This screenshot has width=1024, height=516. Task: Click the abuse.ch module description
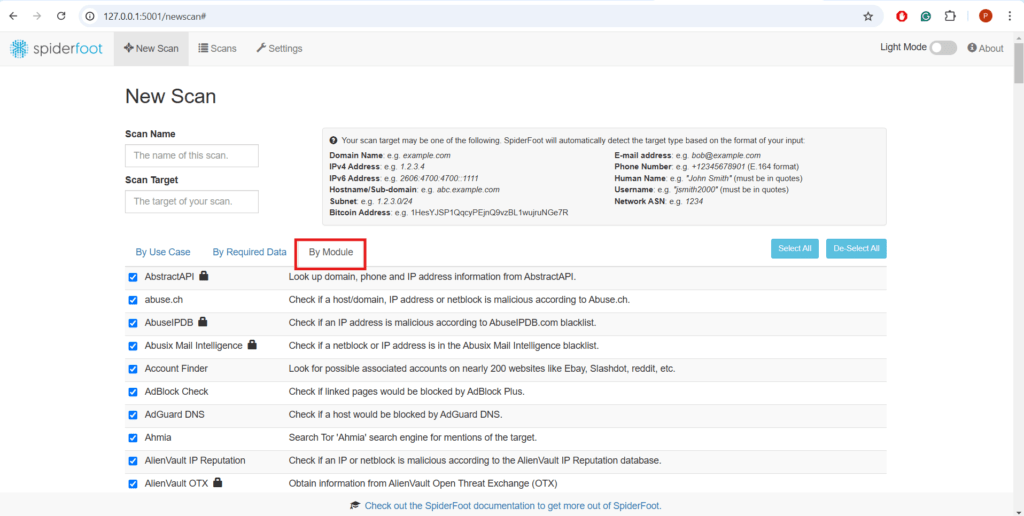pos(459,300)
